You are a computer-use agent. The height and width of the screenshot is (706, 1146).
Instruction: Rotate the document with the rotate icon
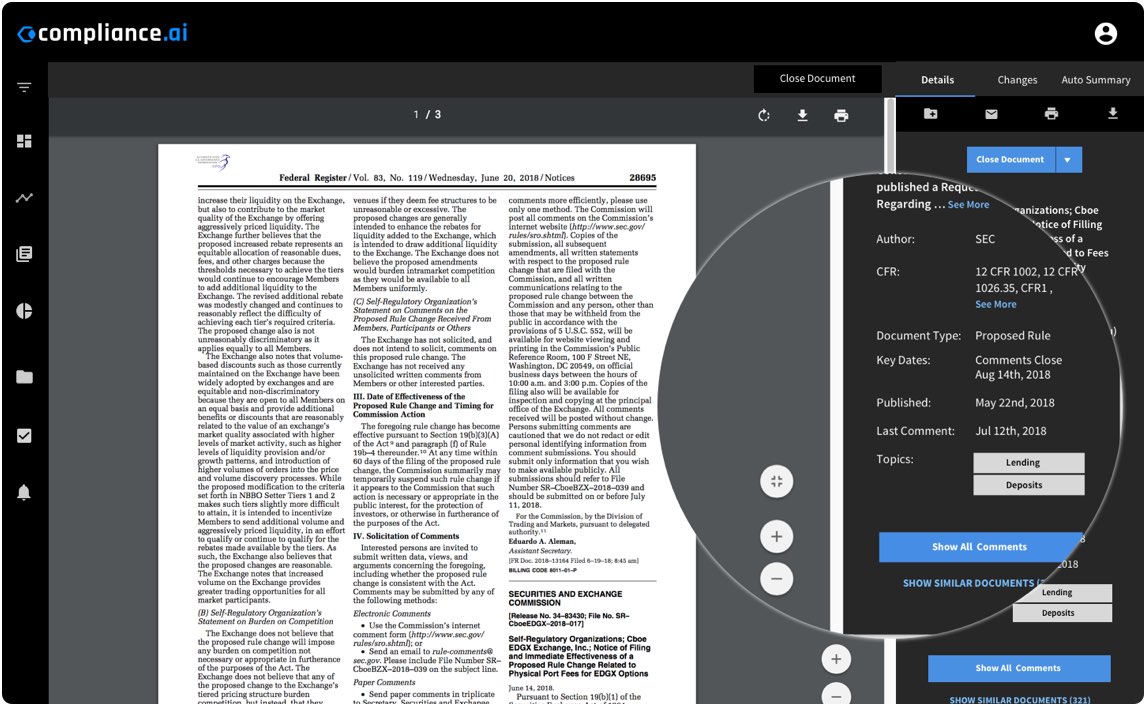764,115
